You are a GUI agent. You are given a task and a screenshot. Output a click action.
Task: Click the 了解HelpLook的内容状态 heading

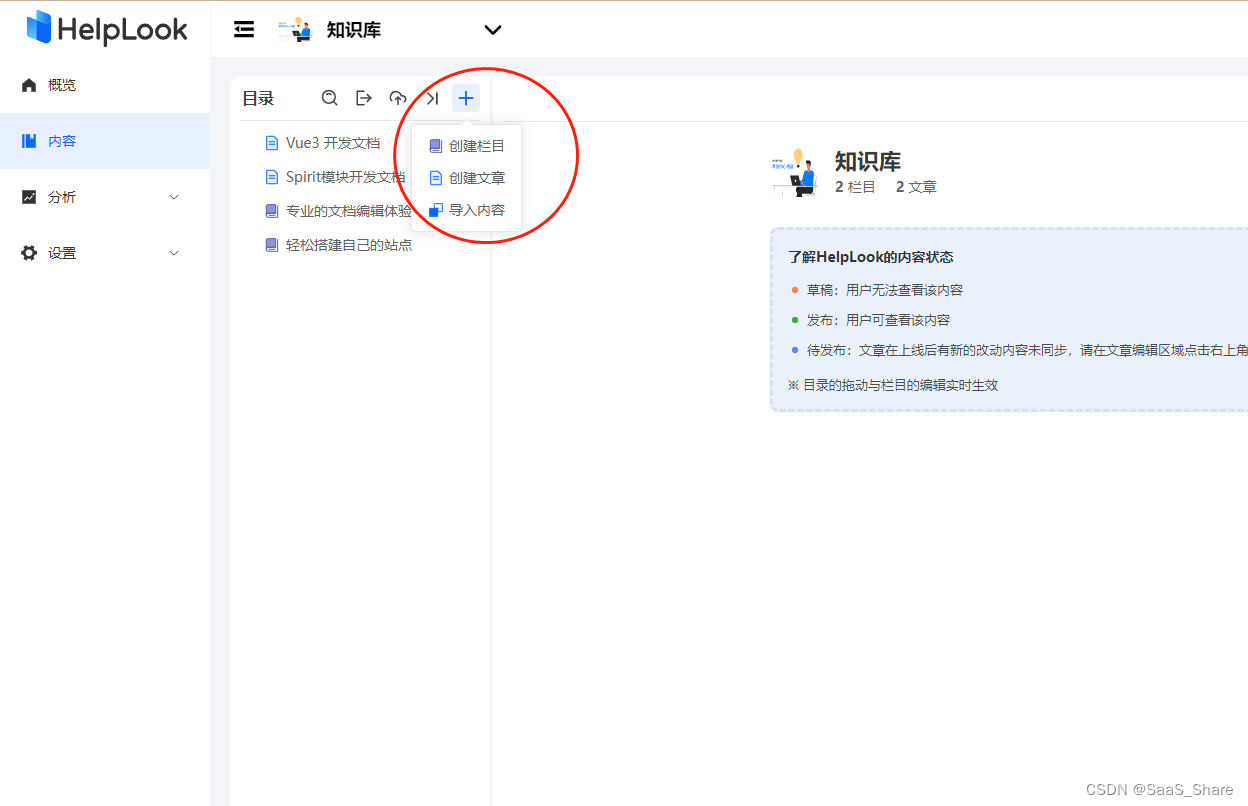870,257
